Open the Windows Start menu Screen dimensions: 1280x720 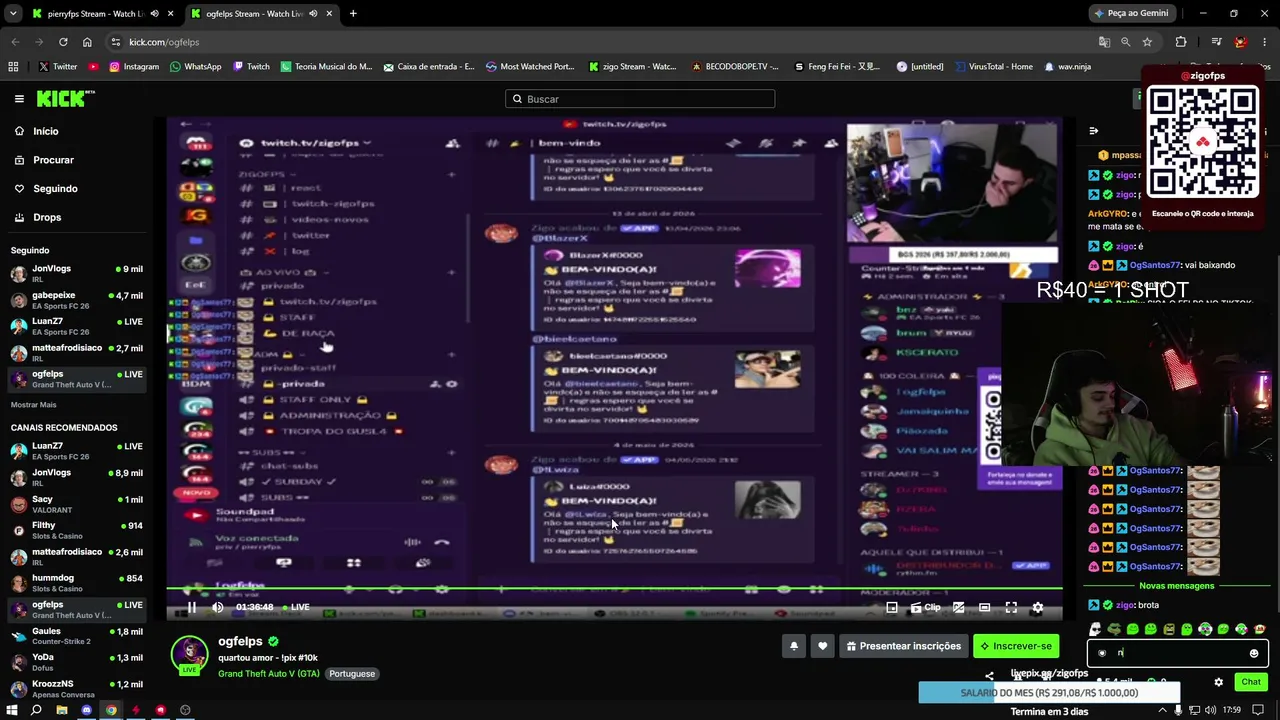click(11, 710)
